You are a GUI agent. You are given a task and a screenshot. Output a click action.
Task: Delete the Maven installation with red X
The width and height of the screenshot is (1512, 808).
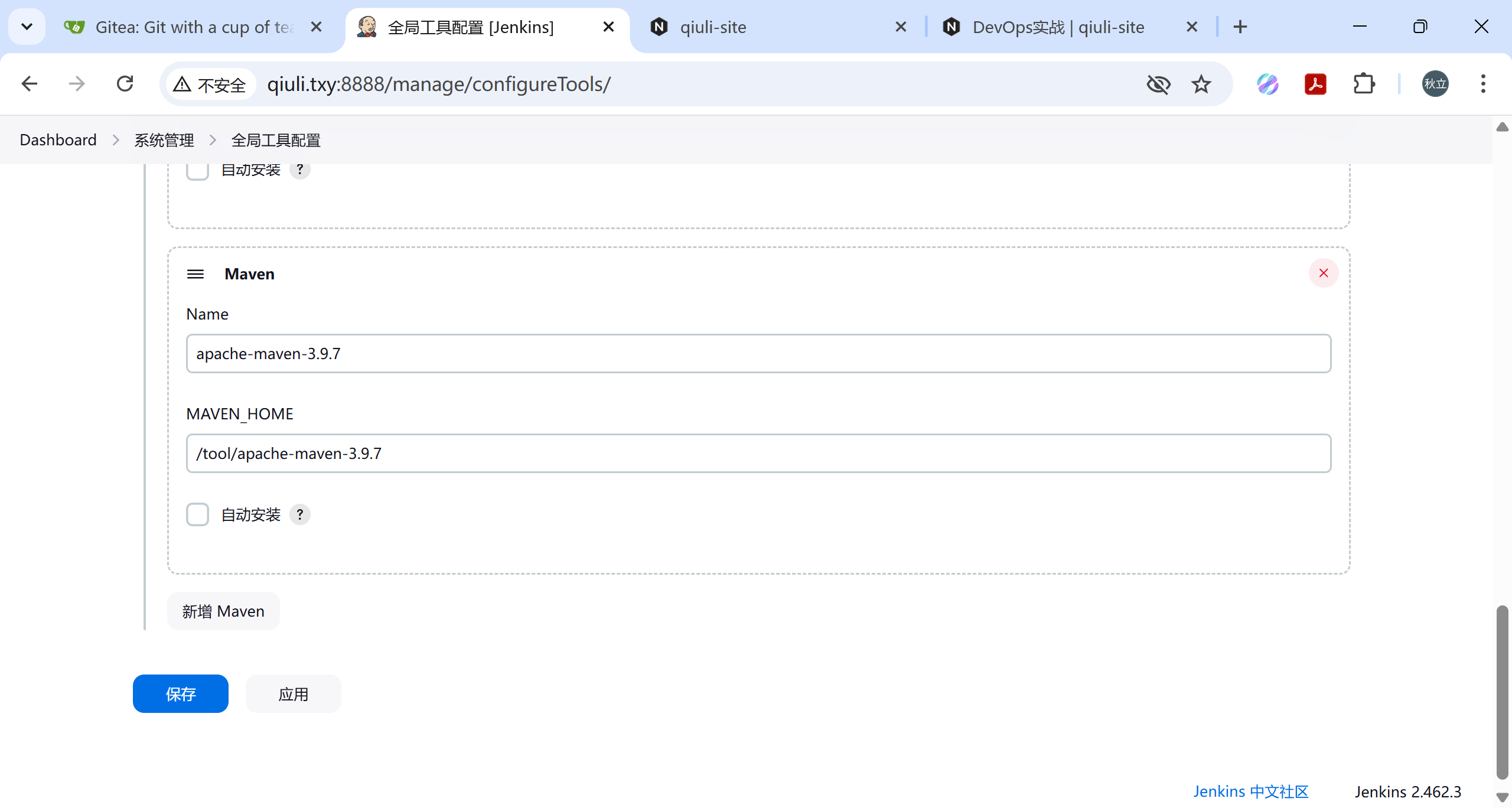click(1323, 273)
